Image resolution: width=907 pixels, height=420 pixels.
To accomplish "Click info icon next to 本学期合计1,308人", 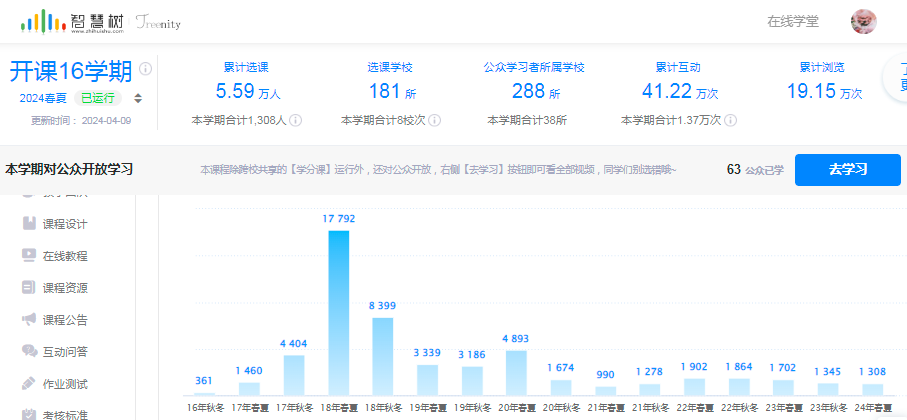I will click(x=296, y=120).
